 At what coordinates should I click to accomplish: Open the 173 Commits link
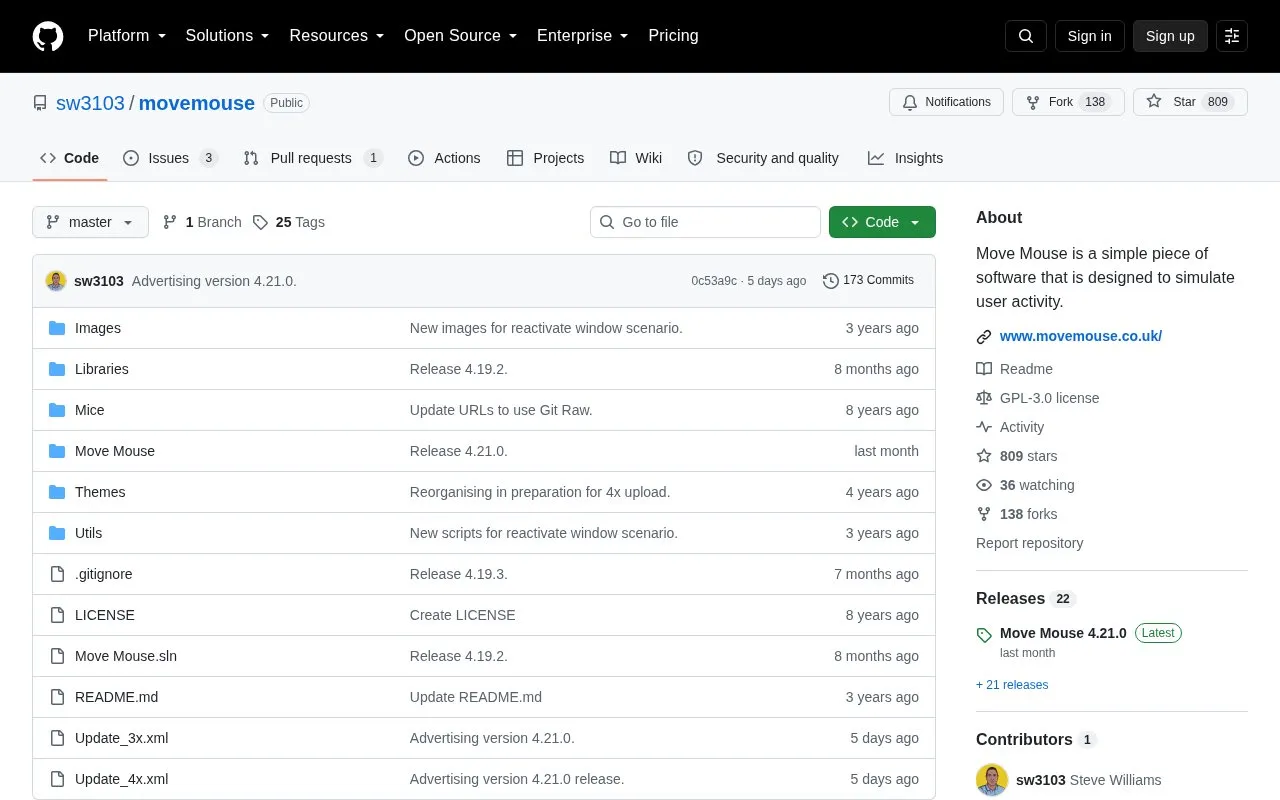[868, 280]
